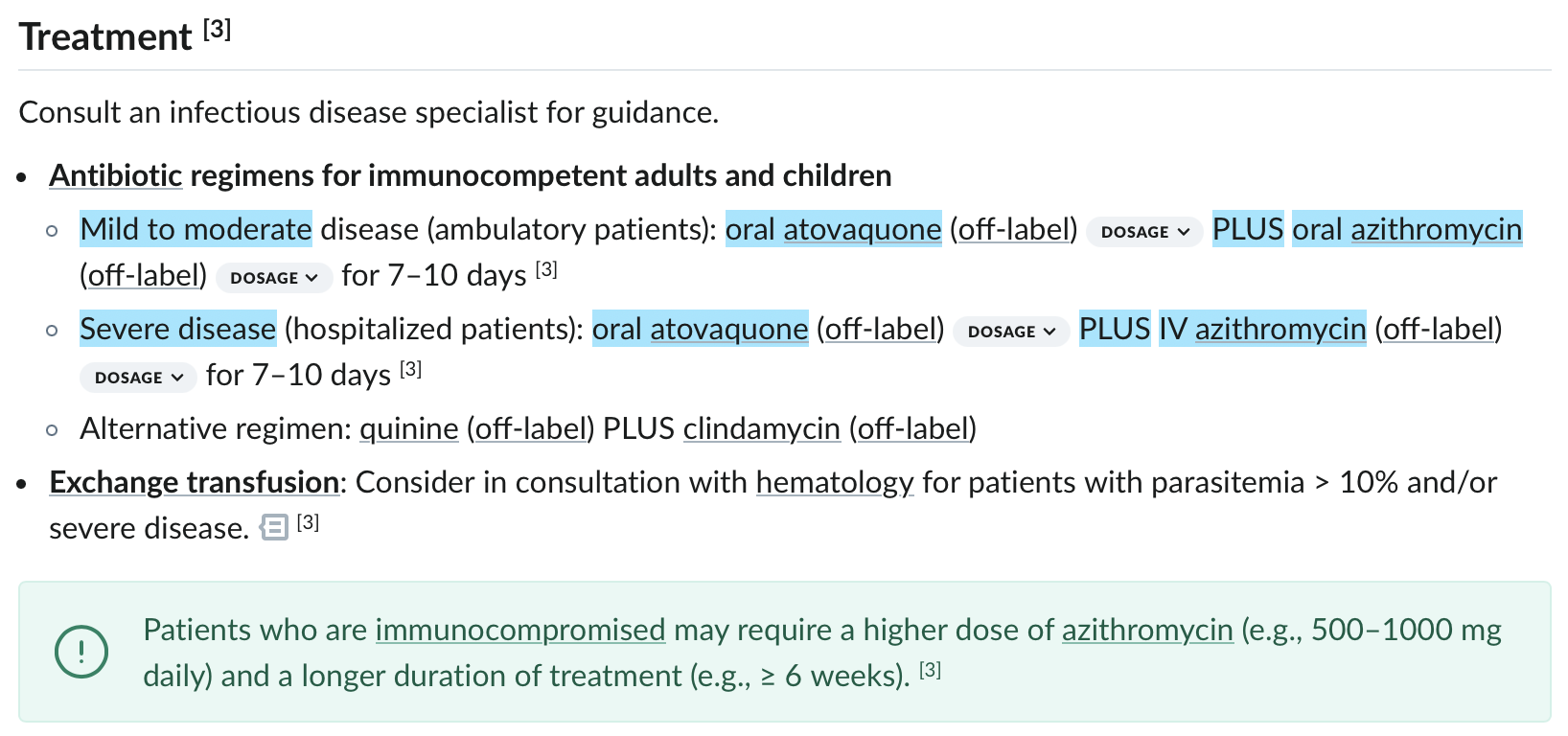Open the clindamycin link
This screenshot has height=736, width=1568.
762,429
